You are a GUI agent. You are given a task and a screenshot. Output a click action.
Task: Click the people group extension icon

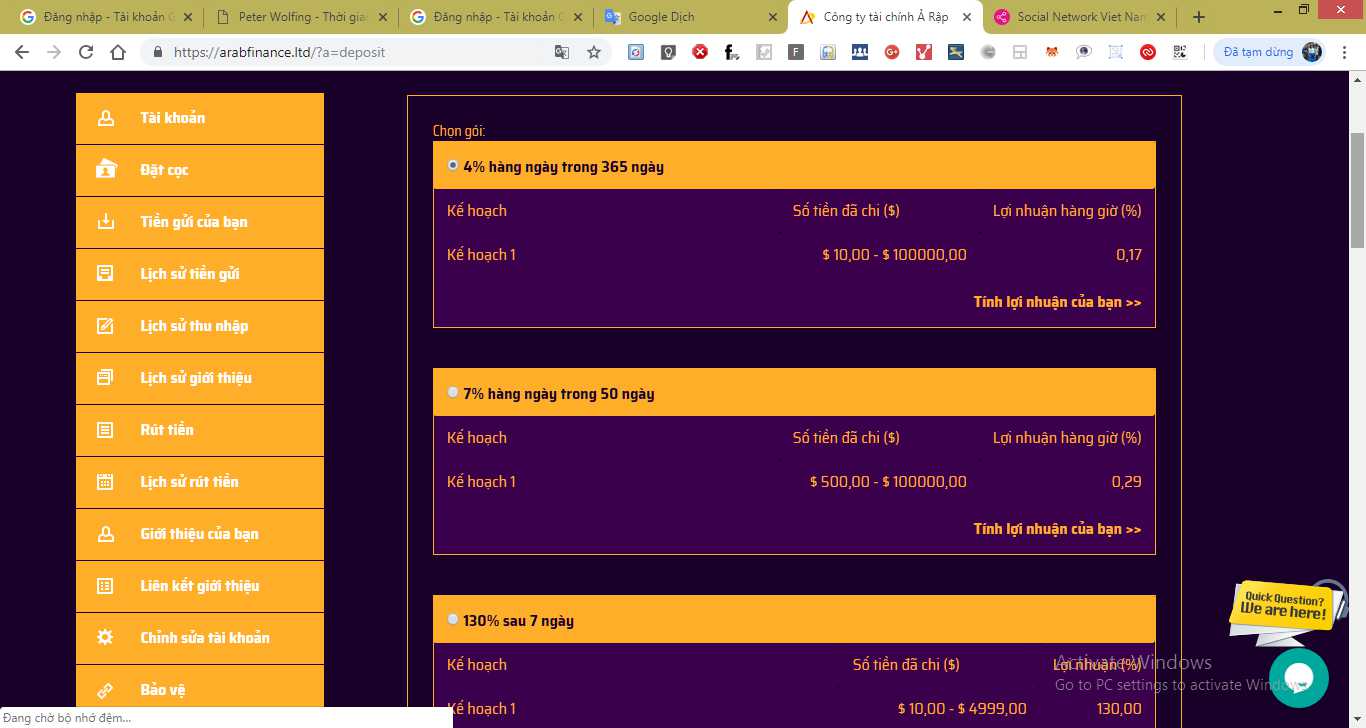(860, 52)
